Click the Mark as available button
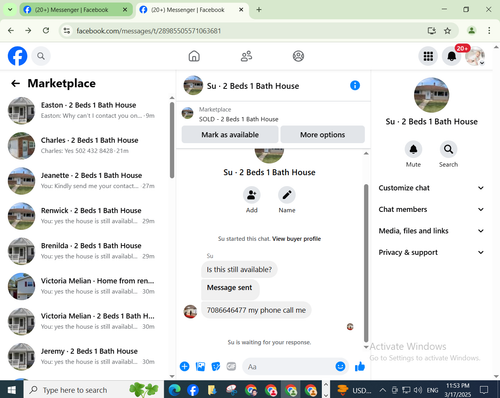This screenshot has width=500, height=398. 230,135
